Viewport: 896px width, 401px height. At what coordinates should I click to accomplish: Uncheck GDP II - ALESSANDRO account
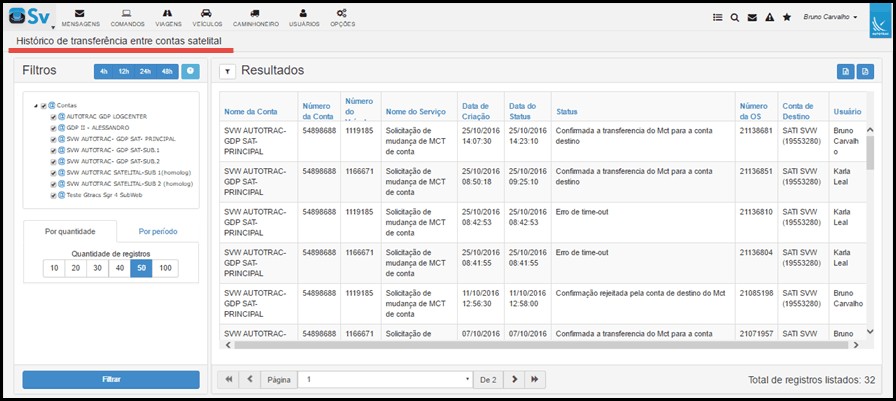pyautogui.click(x=53, y=128)
